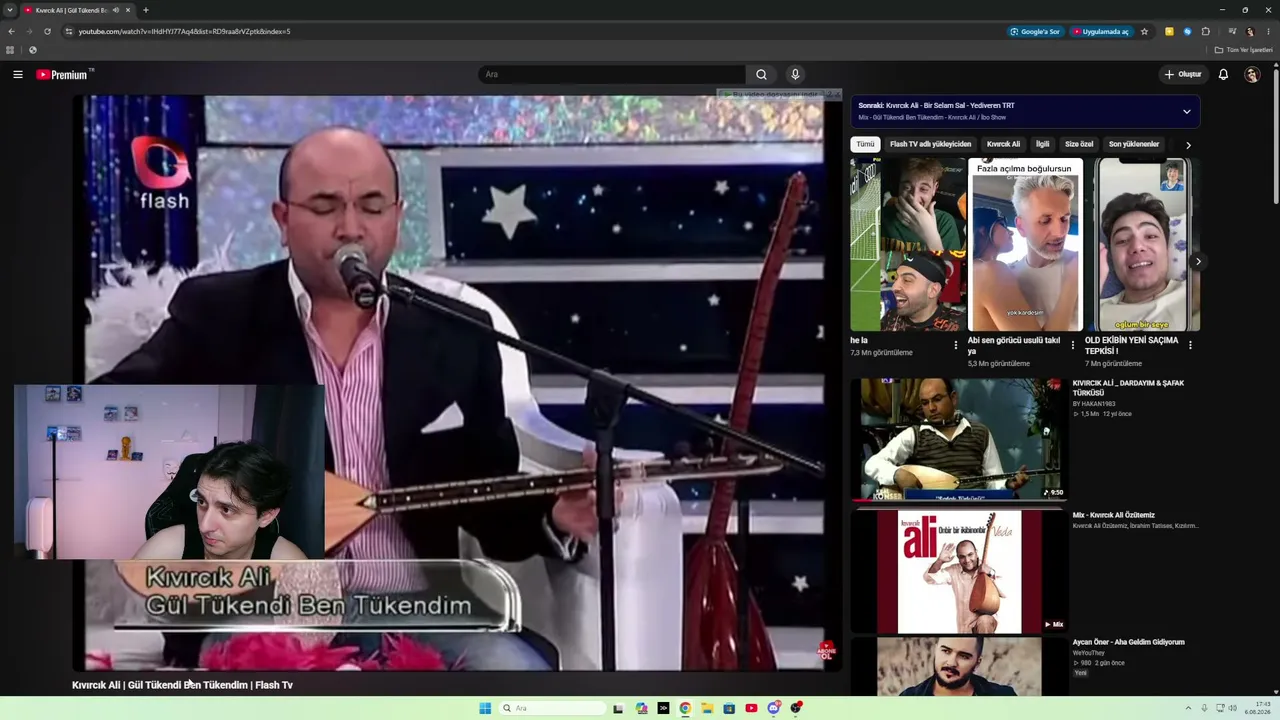
Task: Go back with browser back arrow
Action: tap(11, 31)
